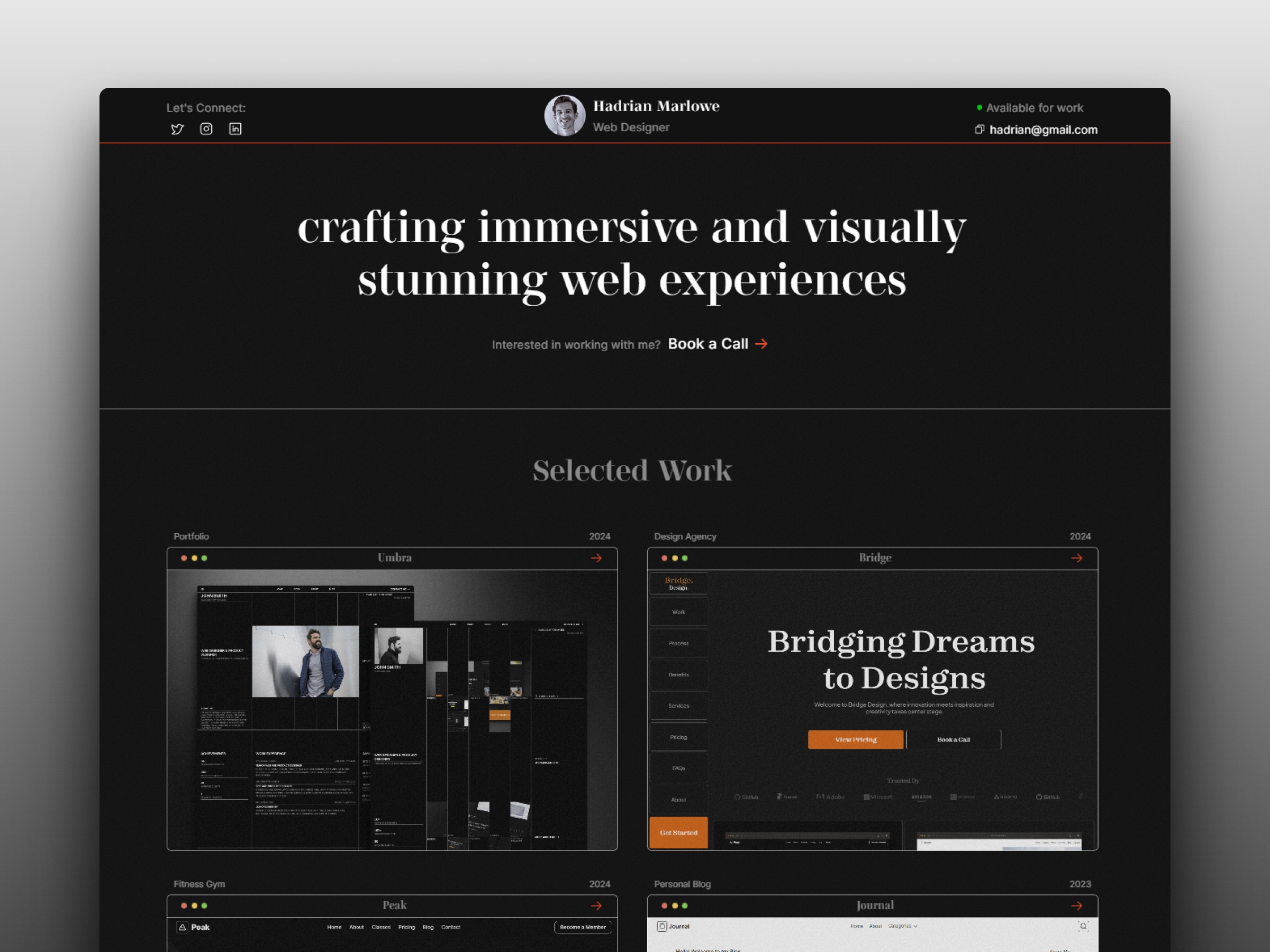
Task: Open the Umbra portfolio preview image
Action: (392, 709)
